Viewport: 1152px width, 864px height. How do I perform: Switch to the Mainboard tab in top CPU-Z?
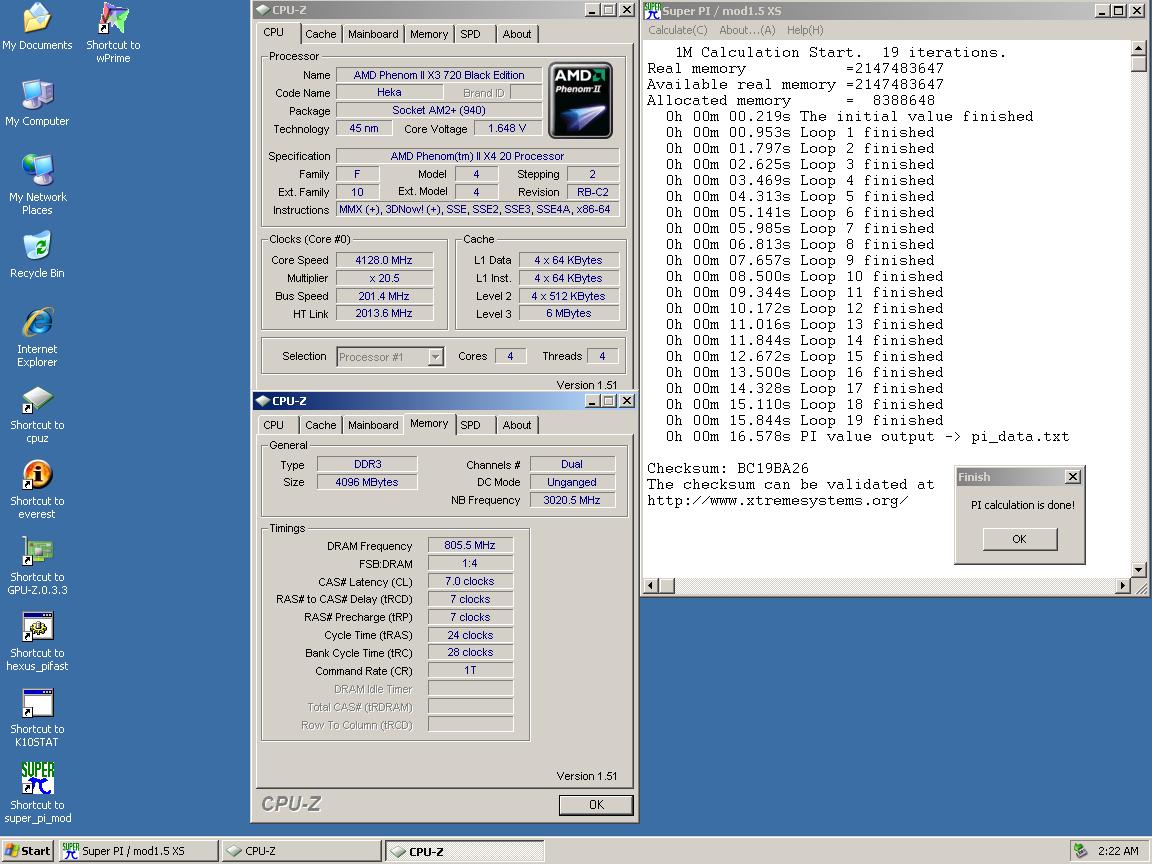click(373, 34)
